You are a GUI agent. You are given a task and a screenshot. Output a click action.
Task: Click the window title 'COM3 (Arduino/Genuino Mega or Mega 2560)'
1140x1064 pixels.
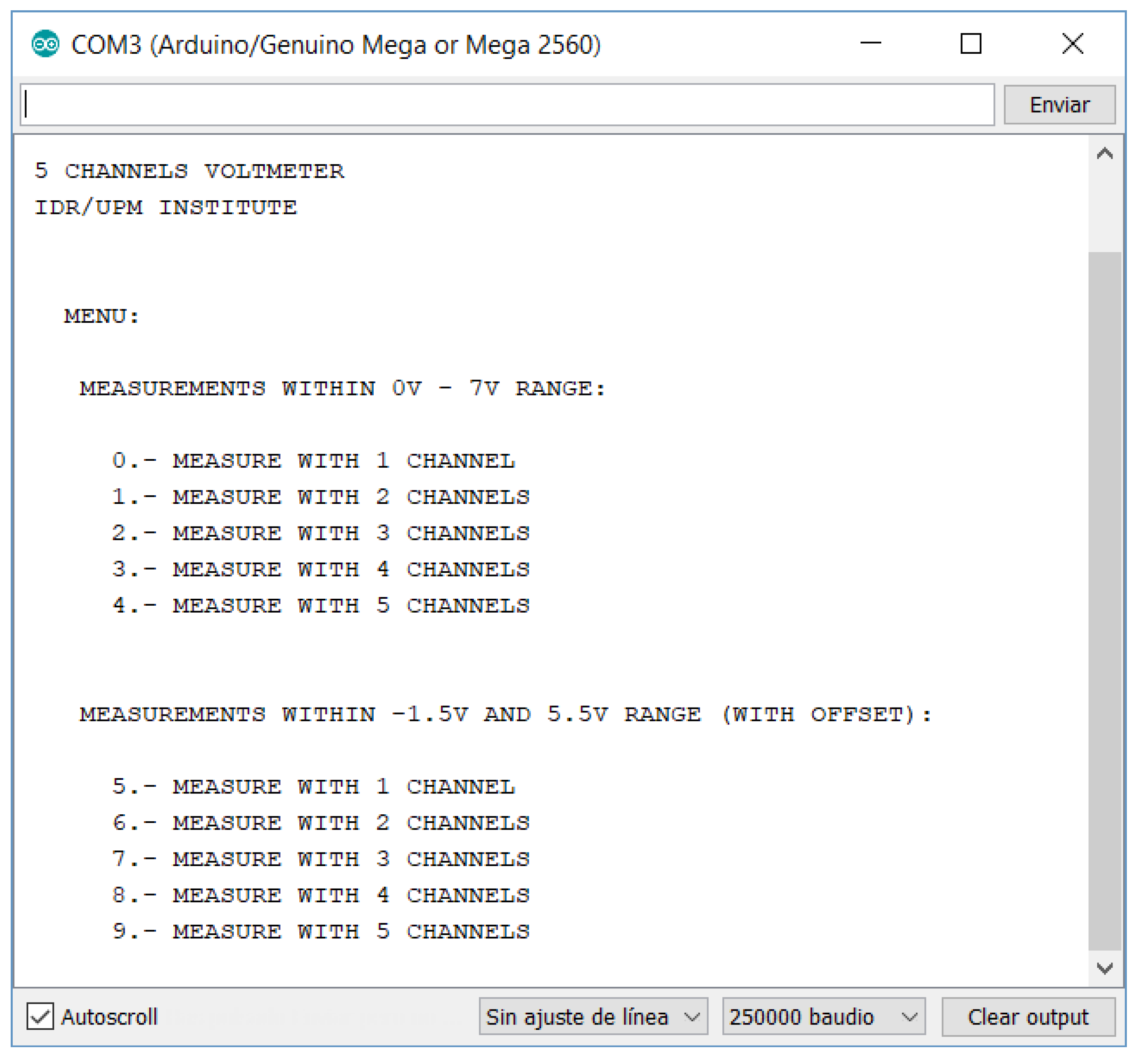(336, 45)
